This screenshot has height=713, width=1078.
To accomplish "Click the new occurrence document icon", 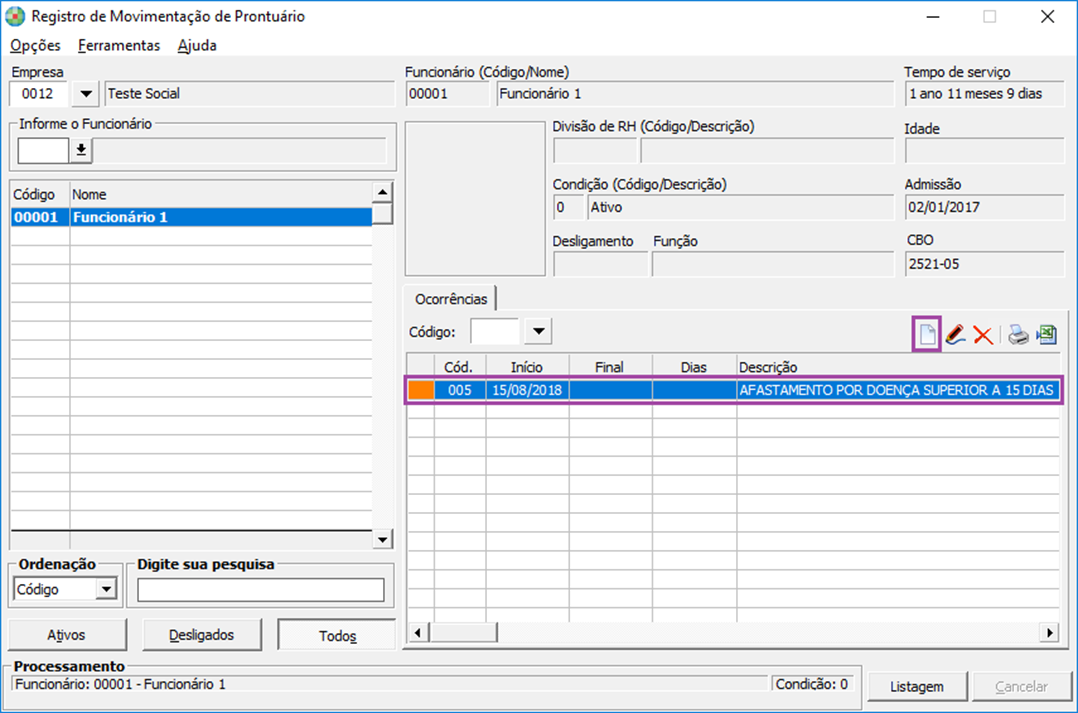I will tap(927, 335).
